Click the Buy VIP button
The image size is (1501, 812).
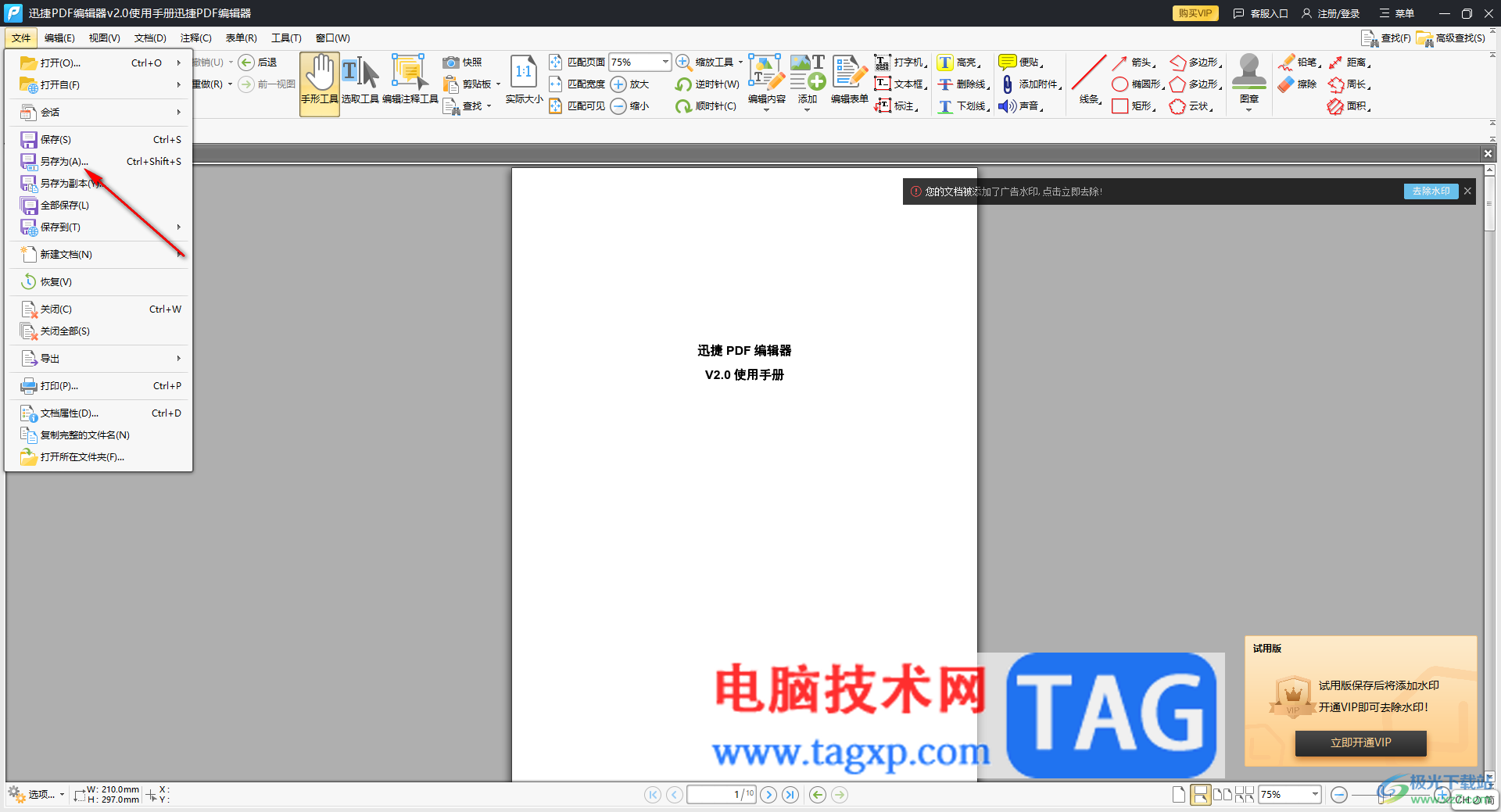point(1195,13)
